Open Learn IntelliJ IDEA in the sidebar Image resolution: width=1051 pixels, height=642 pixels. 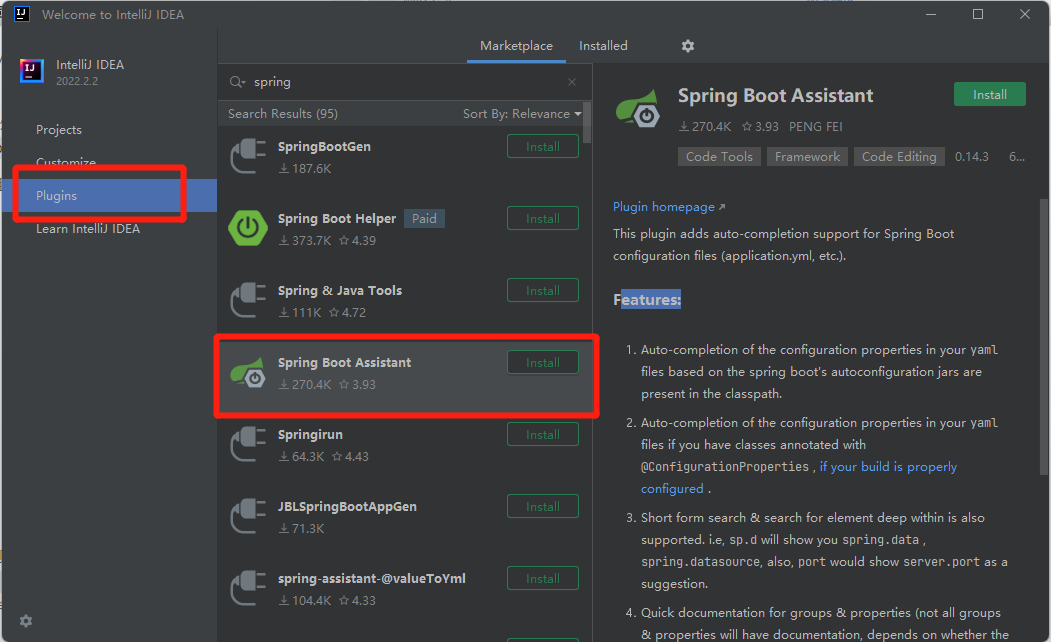tap(88, 229)
